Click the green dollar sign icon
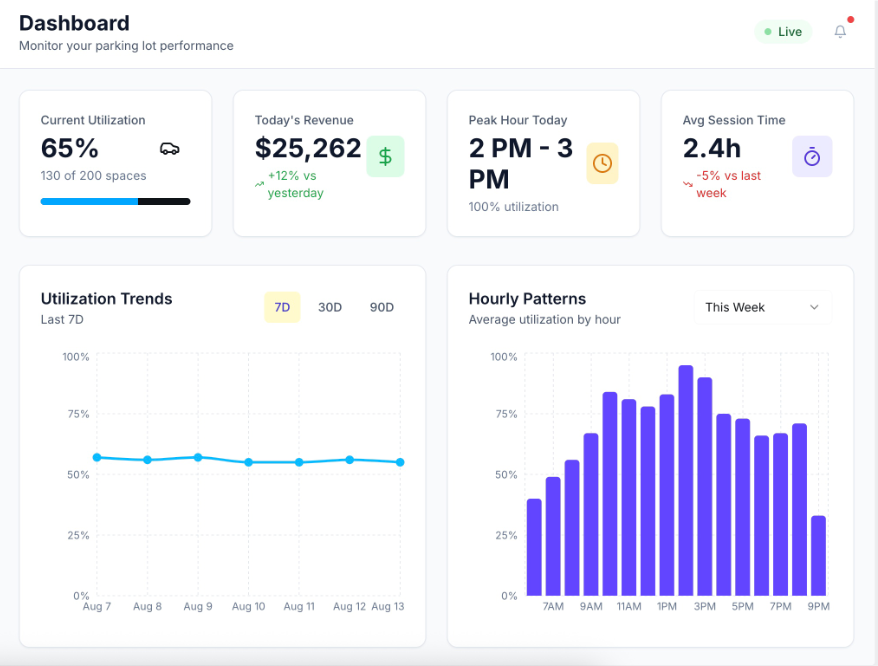 pyautogui.click(x=385, y=157)
